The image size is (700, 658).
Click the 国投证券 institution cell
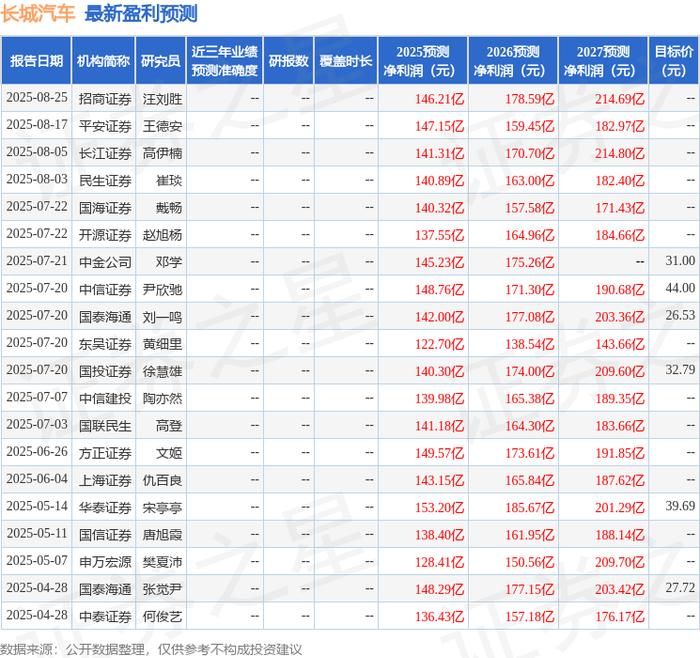coord(105,371)
